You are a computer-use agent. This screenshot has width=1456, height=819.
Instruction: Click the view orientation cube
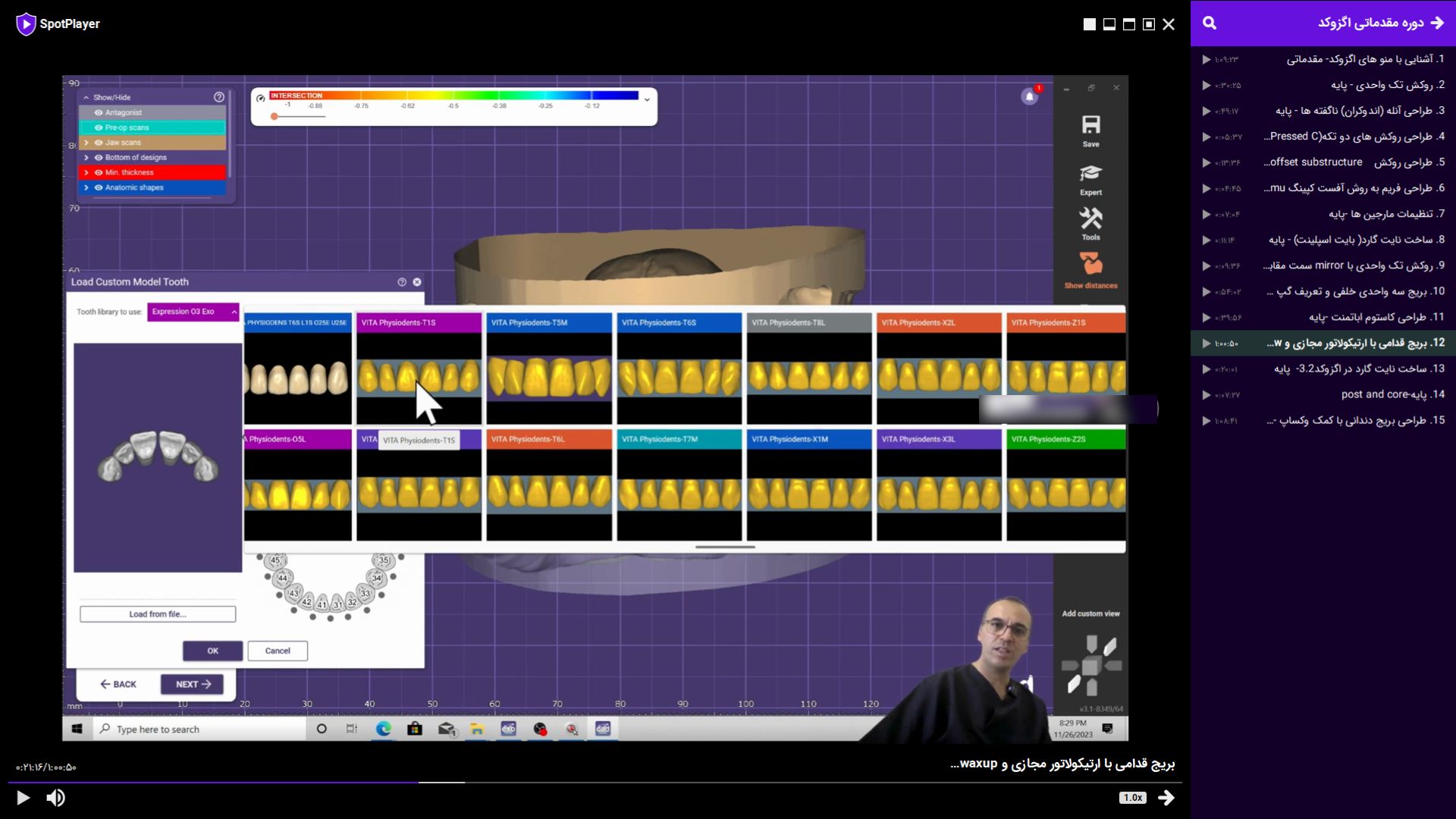click(x=1091, y=666)
